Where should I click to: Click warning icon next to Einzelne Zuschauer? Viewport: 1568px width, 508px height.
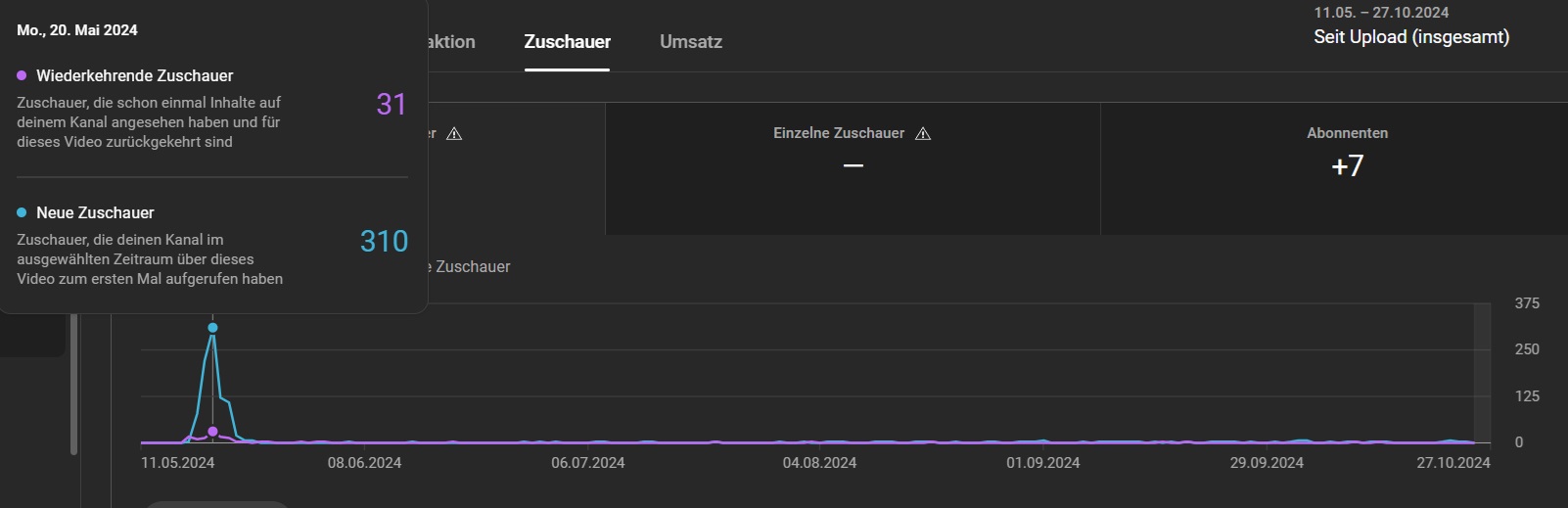[x=922, y=134]
